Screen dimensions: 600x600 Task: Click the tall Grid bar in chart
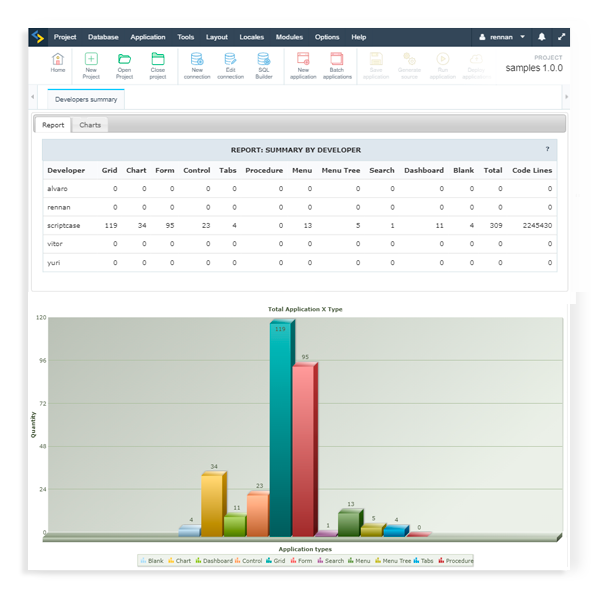click(x=279, y=430)
